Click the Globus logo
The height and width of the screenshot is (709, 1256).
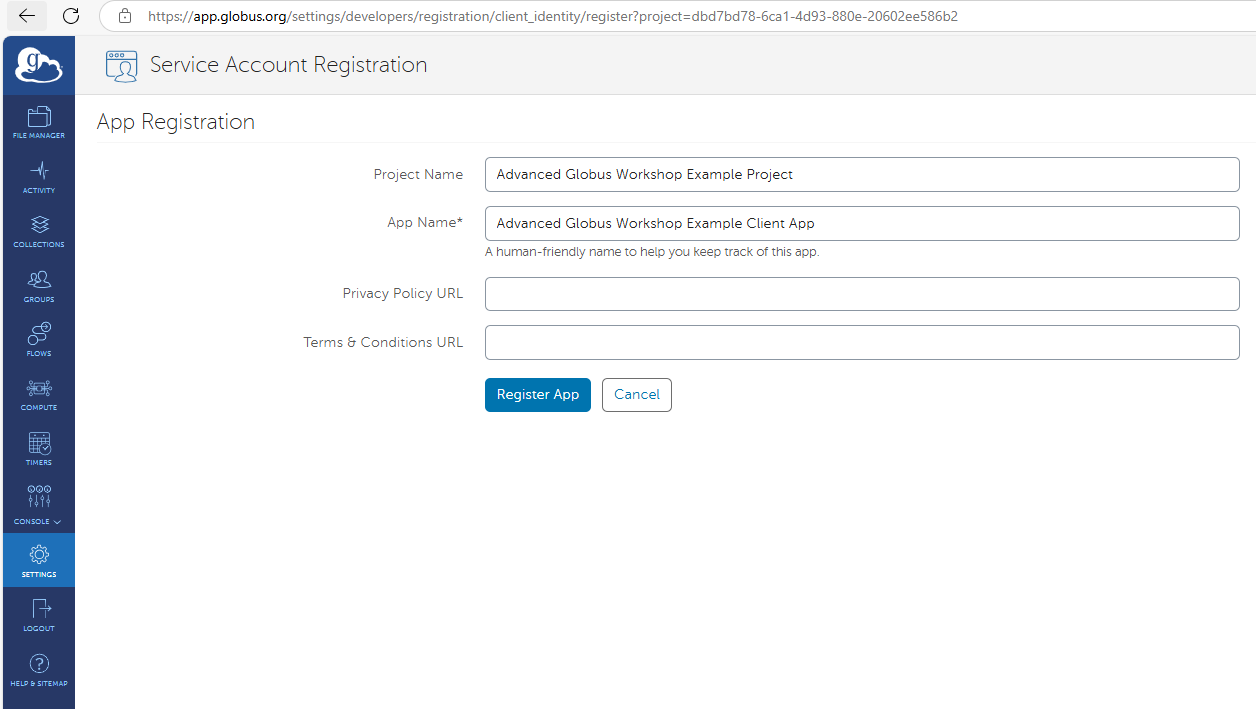click(38, 64)
